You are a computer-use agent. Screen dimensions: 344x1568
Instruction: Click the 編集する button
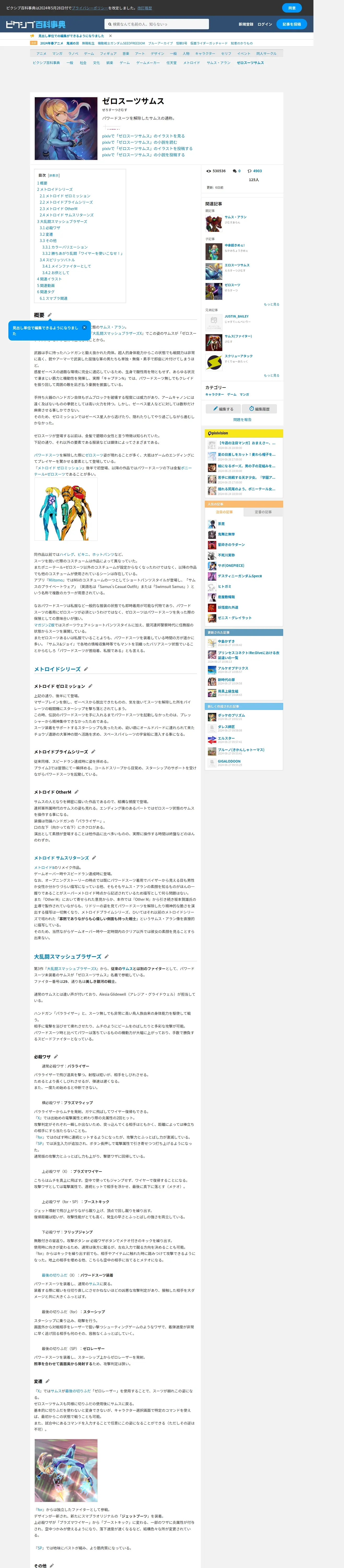(223, 409)
